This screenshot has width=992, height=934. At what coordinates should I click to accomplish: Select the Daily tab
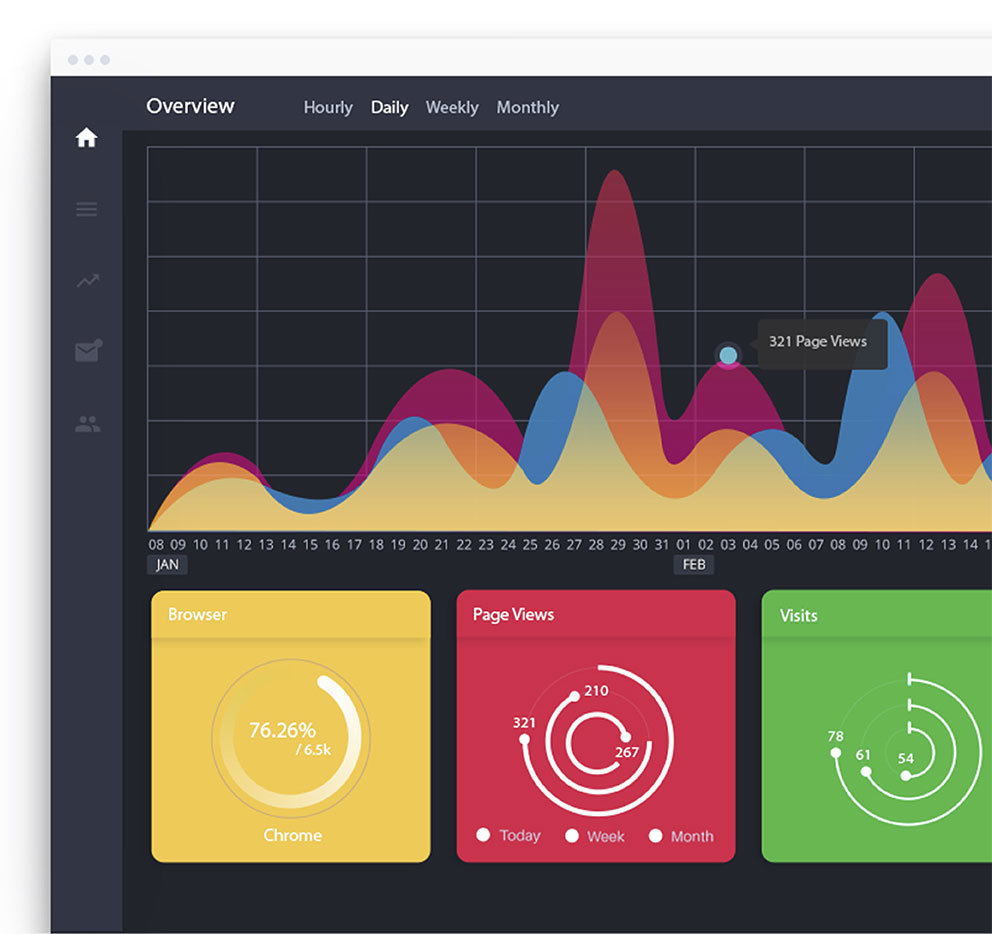[389, 108]
